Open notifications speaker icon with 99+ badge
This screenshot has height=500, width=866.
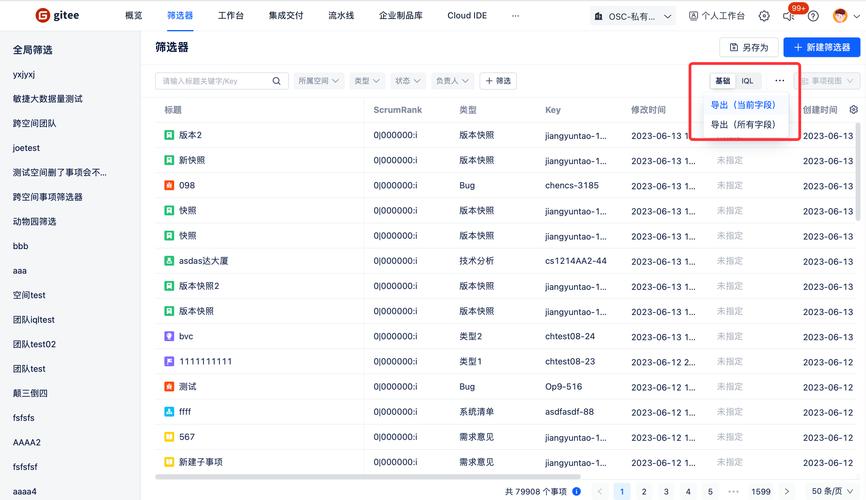click(x=789, y=16)
